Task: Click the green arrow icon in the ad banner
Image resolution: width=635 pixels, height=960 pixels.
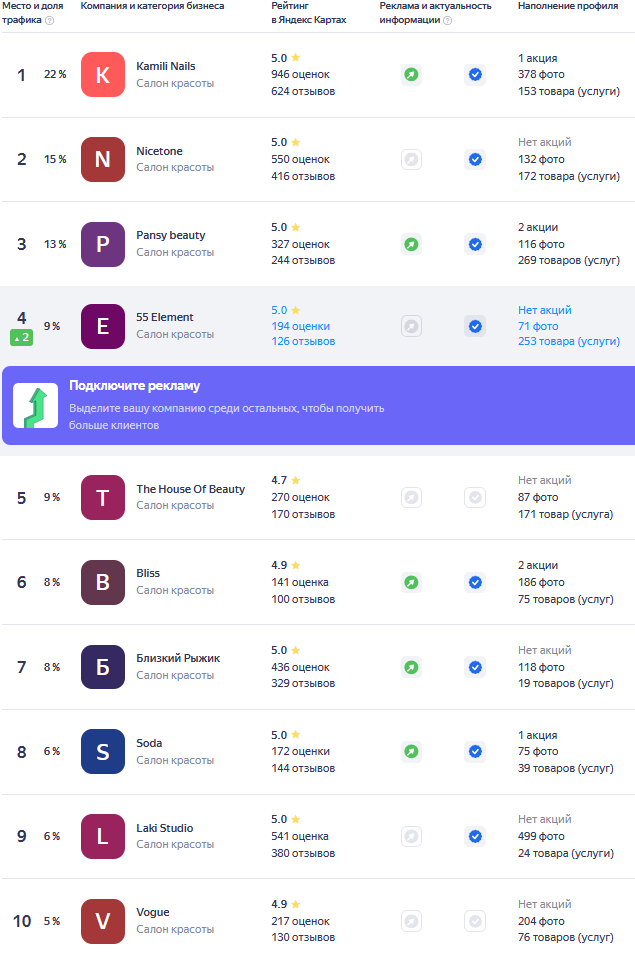Action: pyautogui.click(x=36, y=405)
